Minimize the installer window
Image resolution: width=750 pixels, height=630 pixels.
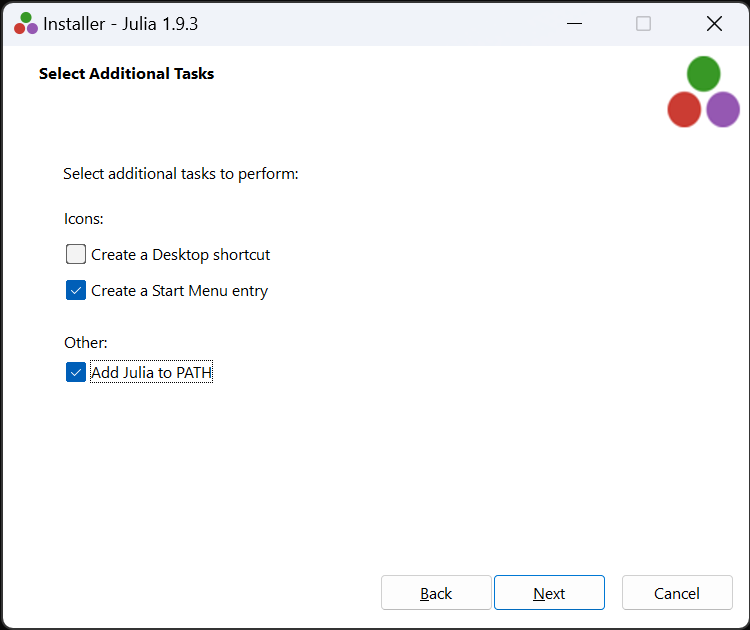coord(574,23)
